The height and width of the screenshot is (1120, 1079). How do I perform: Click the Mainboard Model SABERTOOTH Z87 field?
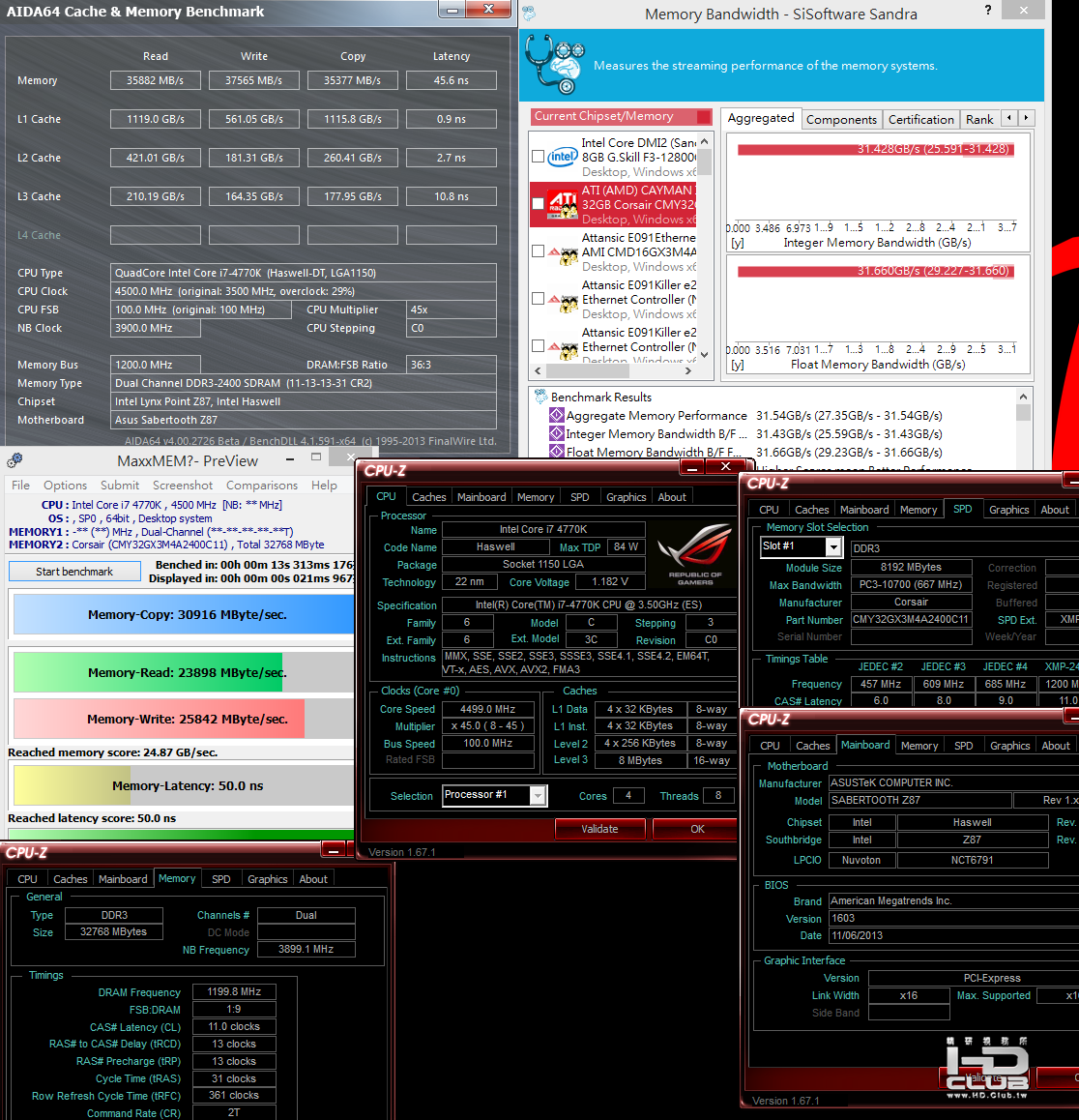coord(920,800)
